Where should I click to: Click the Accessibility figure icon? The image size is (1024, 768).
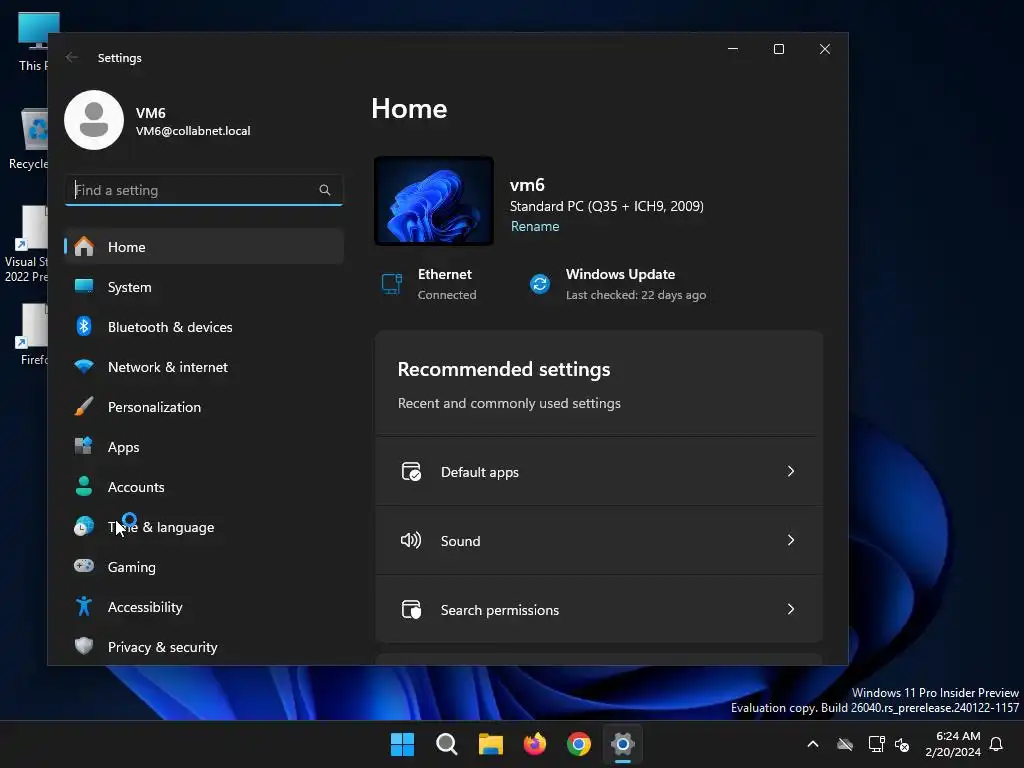pos(84,606)
